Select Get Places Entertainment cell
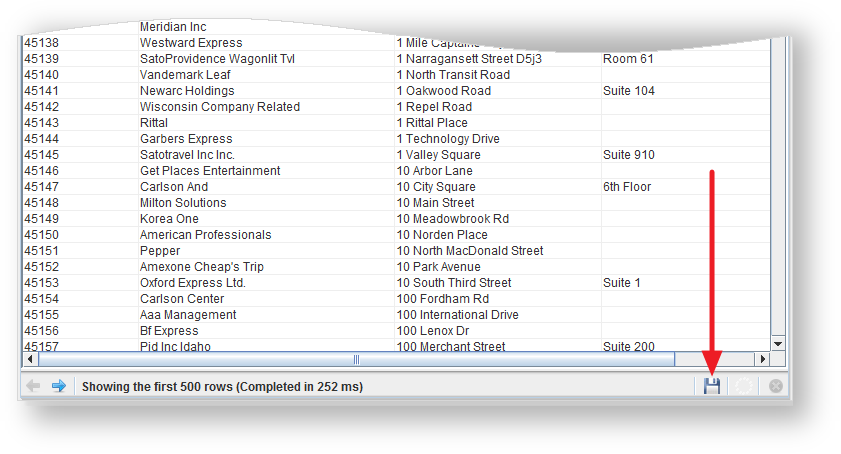The width and height of the screenshot is (841, 454). point(266,171)
